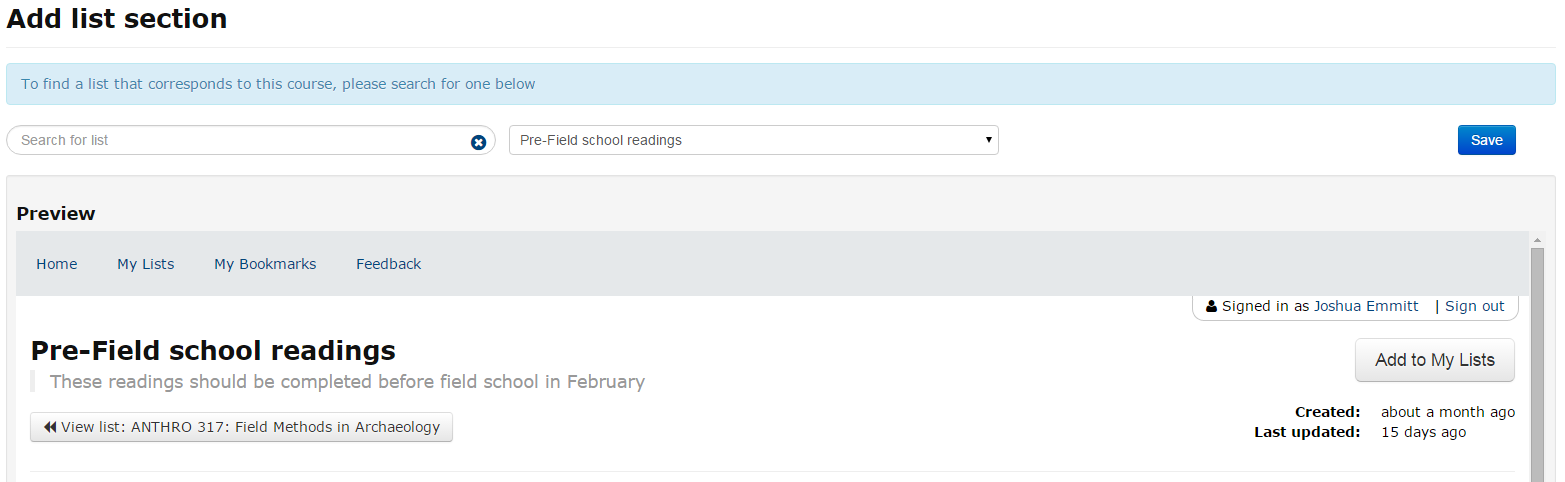This screenshot has width=1565, height=482.
Task: Go to Home in the preview navigation
Action: tap(57, 264)
